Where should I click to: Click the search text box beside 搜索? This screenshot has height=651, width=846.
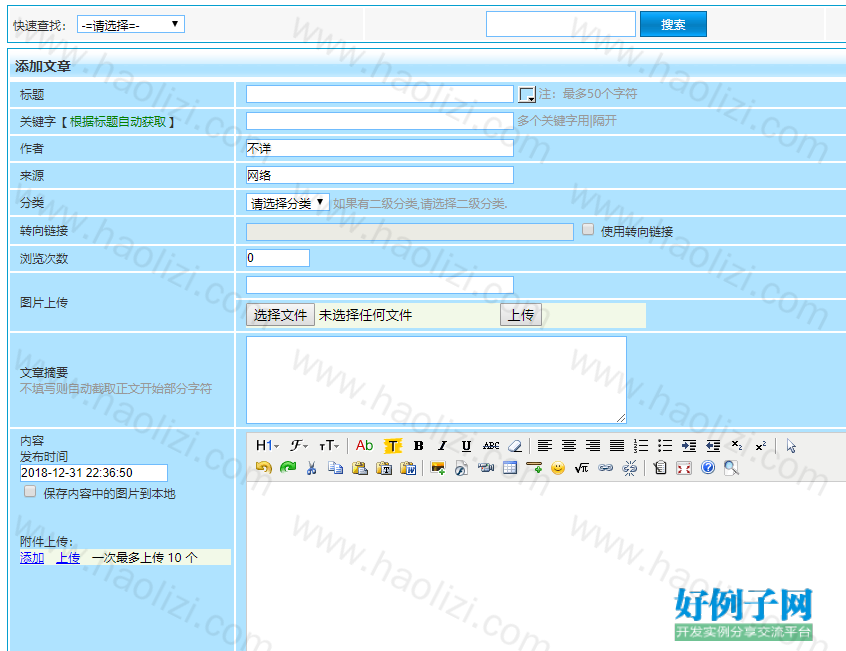tap(561, 24)
